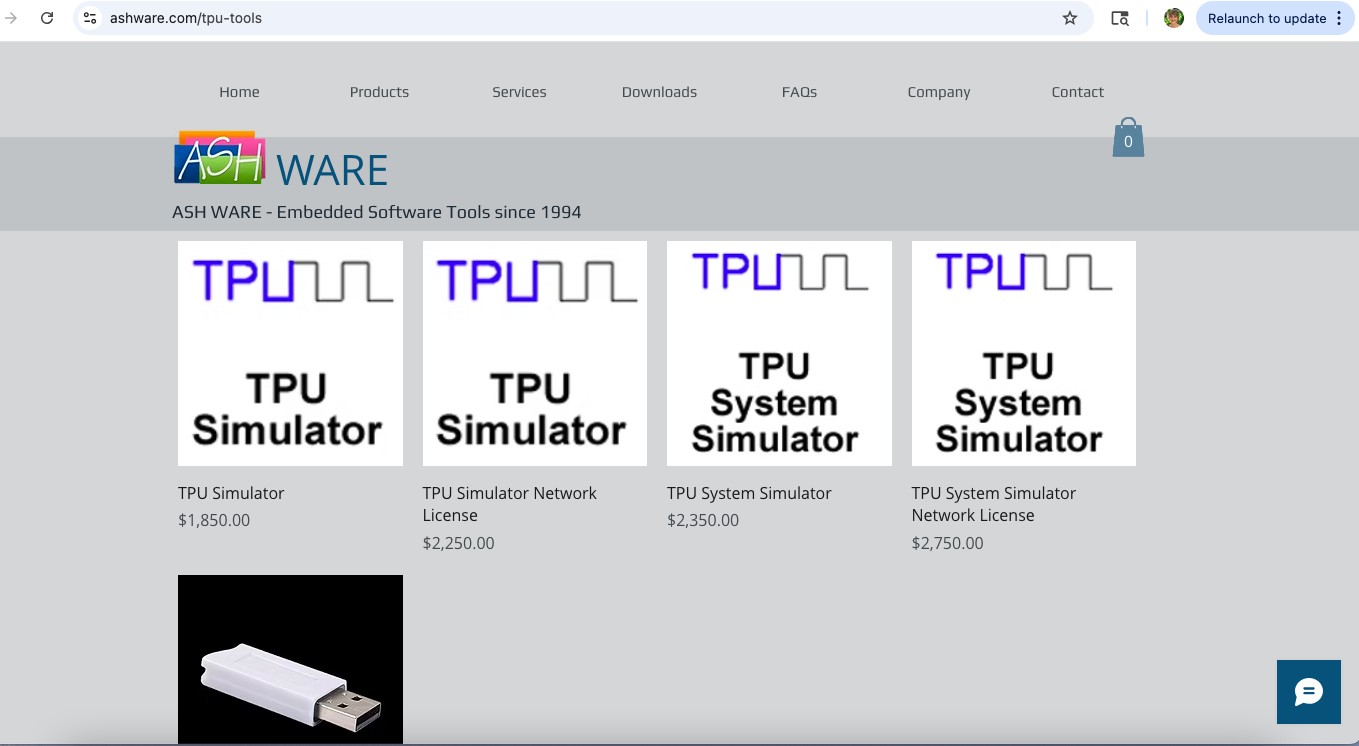
Task: Select the TPU System Simulator product title
Action: pos(749,493)
